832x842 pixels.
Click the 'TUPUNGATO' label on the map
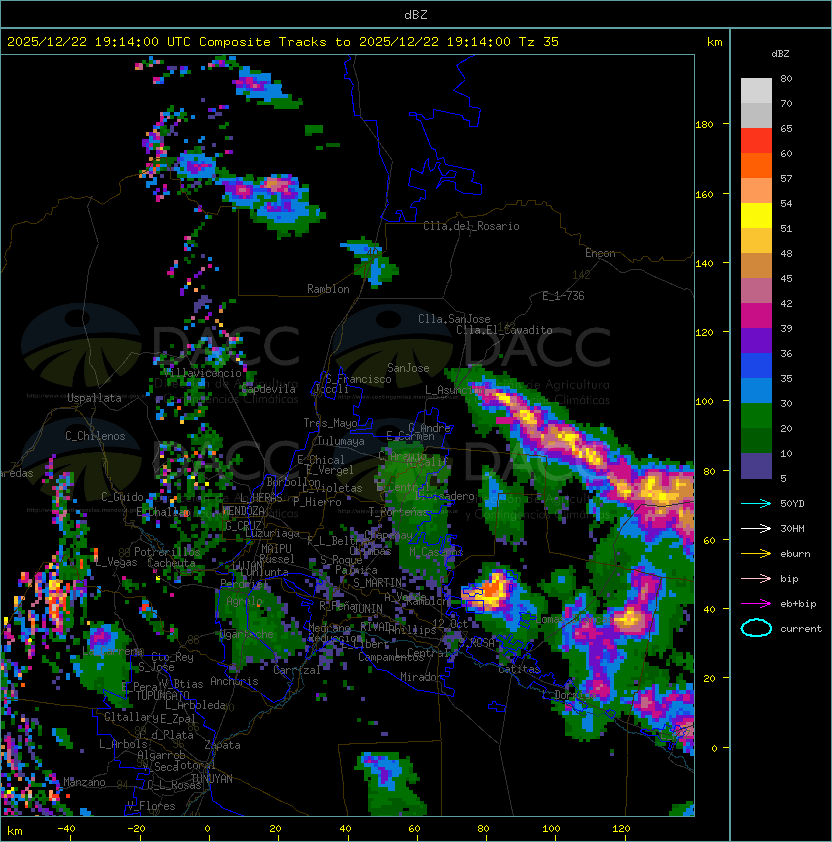[162, 695]
